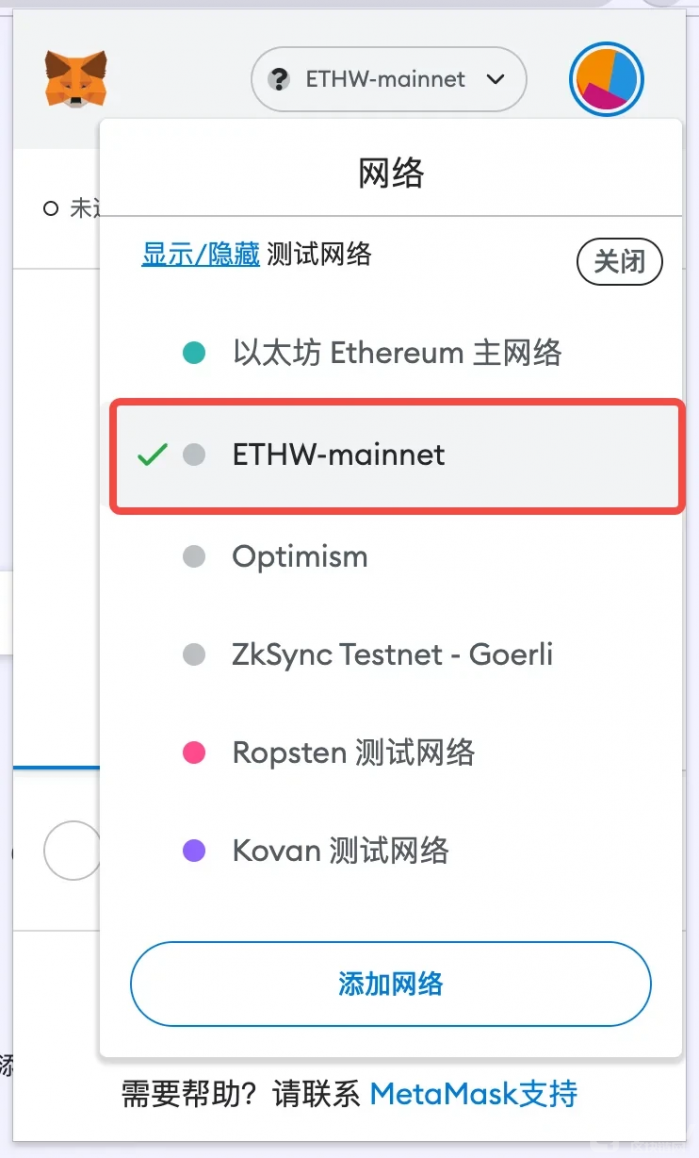Screen dimensions: 699x1158
Task: Open the MetaMask支持 link
Action: point(473,1094)
